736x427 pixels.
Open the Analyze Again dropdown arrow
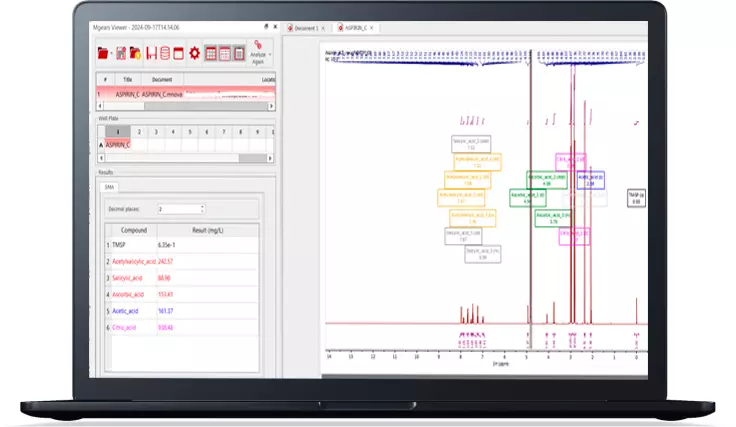coord(271,54)
